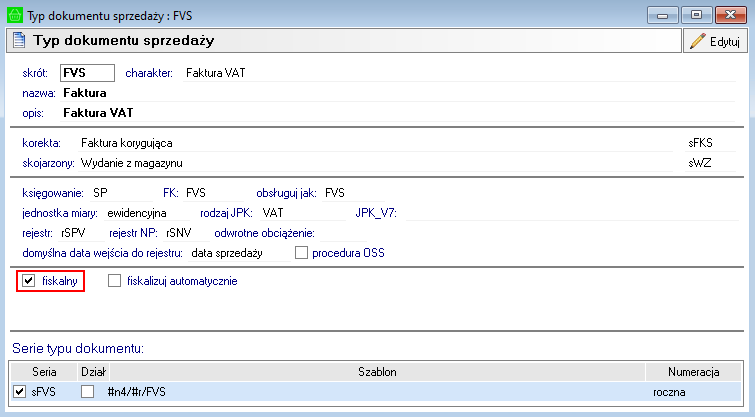
Task: Open the korekta linked document label
Action: coord(41,143)
